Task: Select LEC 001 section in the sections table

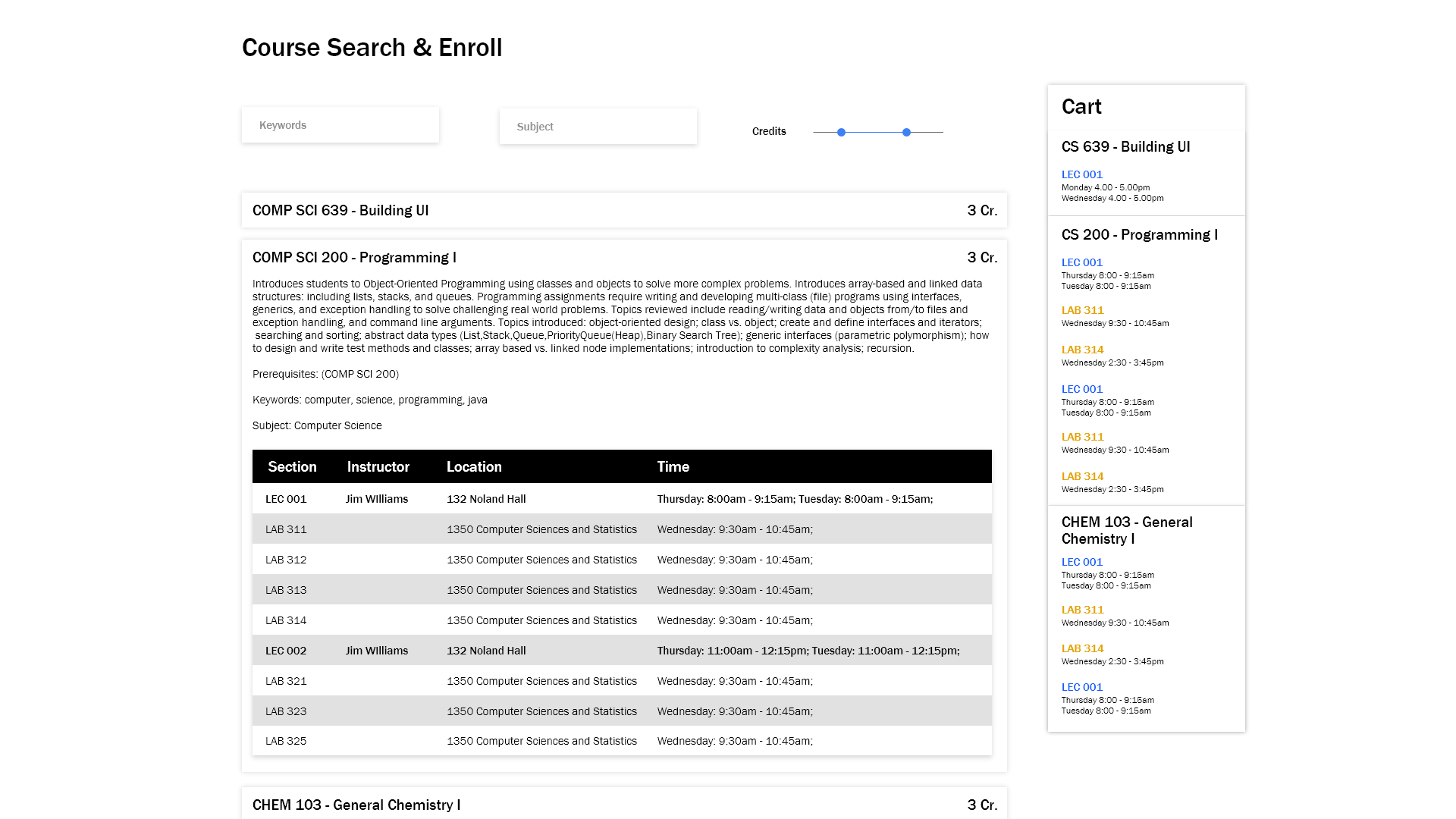Action: coord(622,499)
